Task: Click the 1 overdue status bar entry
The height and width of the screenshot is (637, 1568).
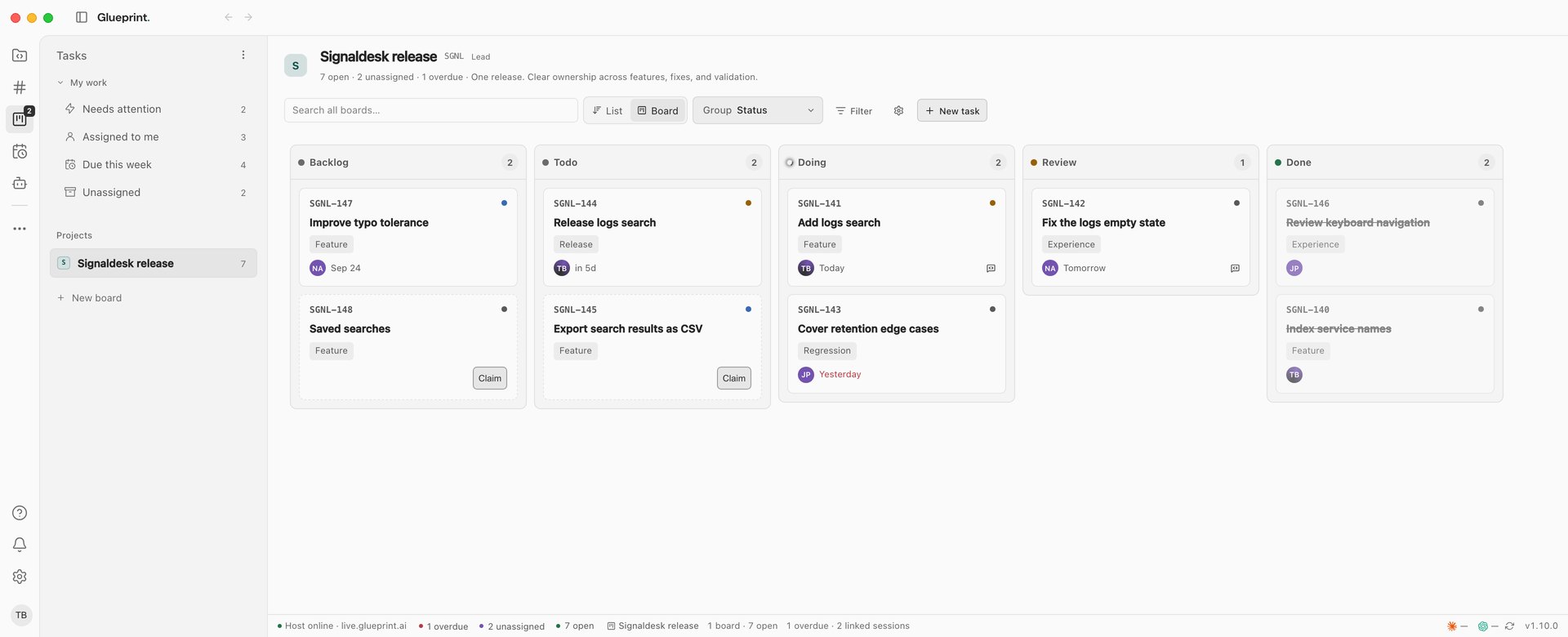Action: (x=443, y=626)
